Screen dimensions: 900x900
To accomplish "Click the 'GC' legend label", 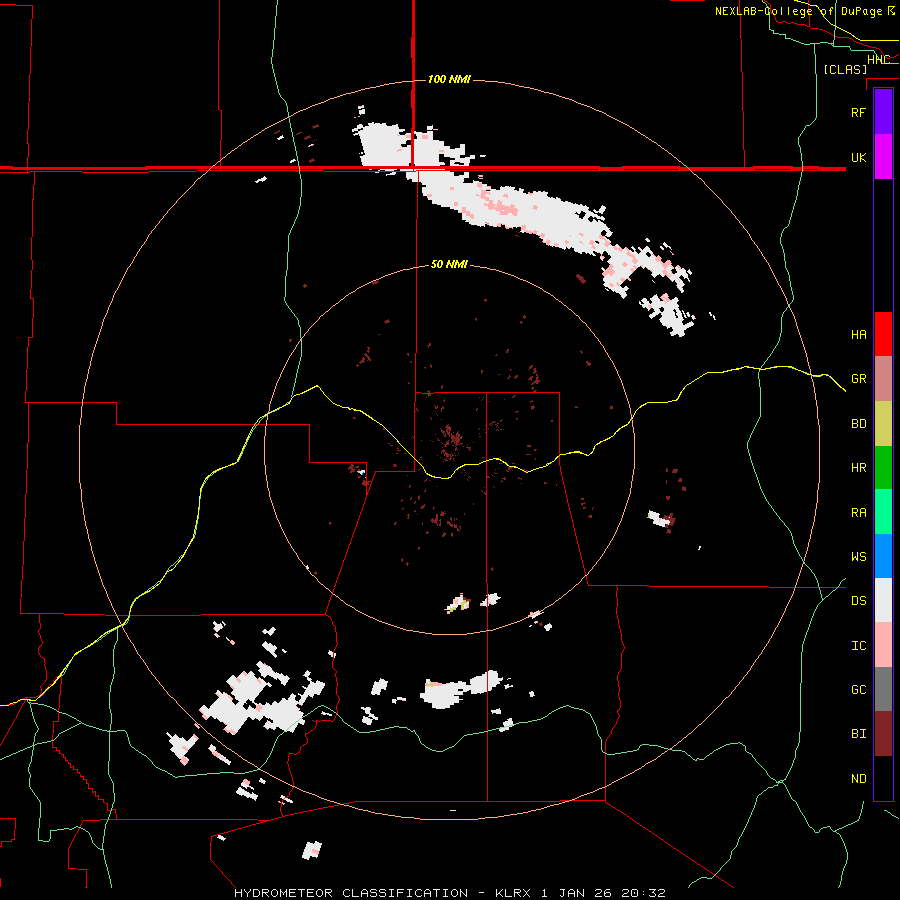I will click(858, 690).
